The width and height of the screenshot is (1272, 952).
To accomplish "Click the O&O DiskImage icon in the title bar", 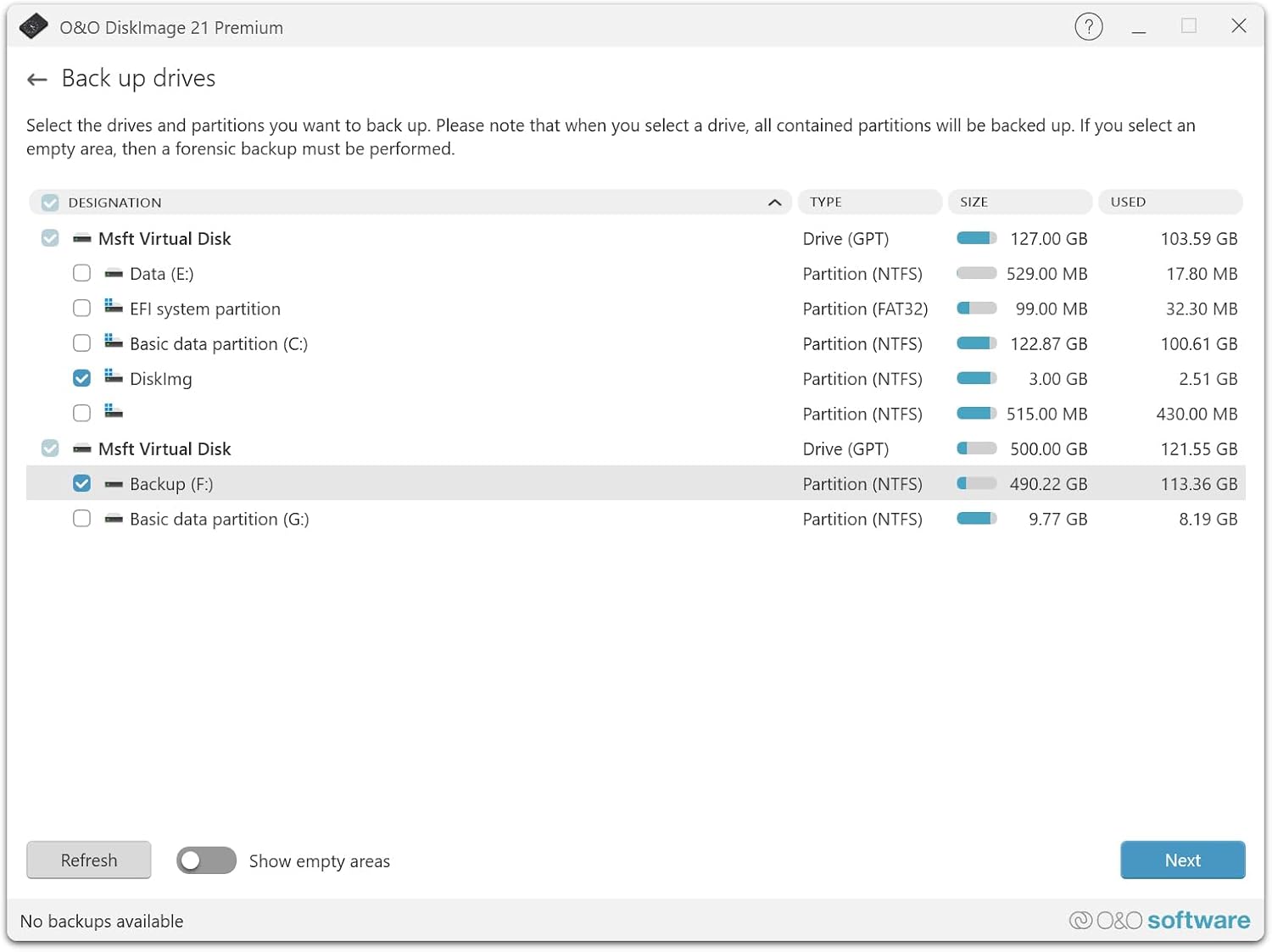I will 33,26.
